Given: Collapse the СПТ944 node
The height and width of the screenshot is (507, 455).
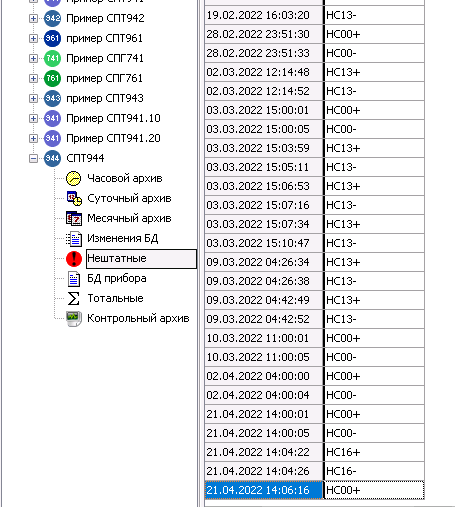Looking at the screenshot, I should 33,158.
